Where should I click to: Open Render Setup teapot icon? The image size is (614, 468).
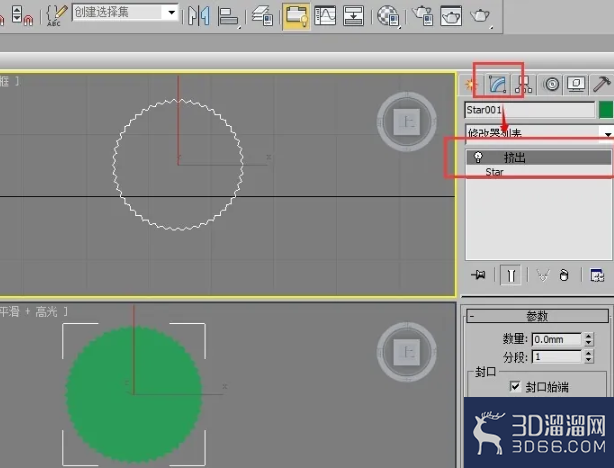[x=423, y=16]
